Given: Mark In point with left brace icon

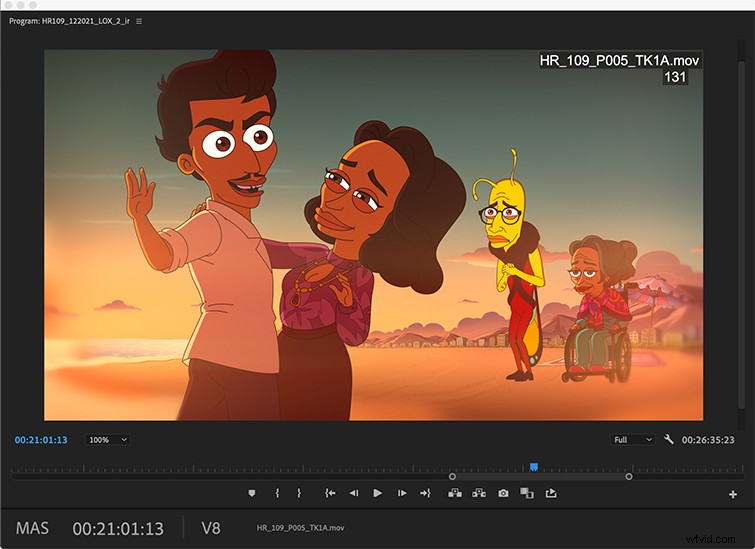Looking at the screenshot, I should click(277, 493).
